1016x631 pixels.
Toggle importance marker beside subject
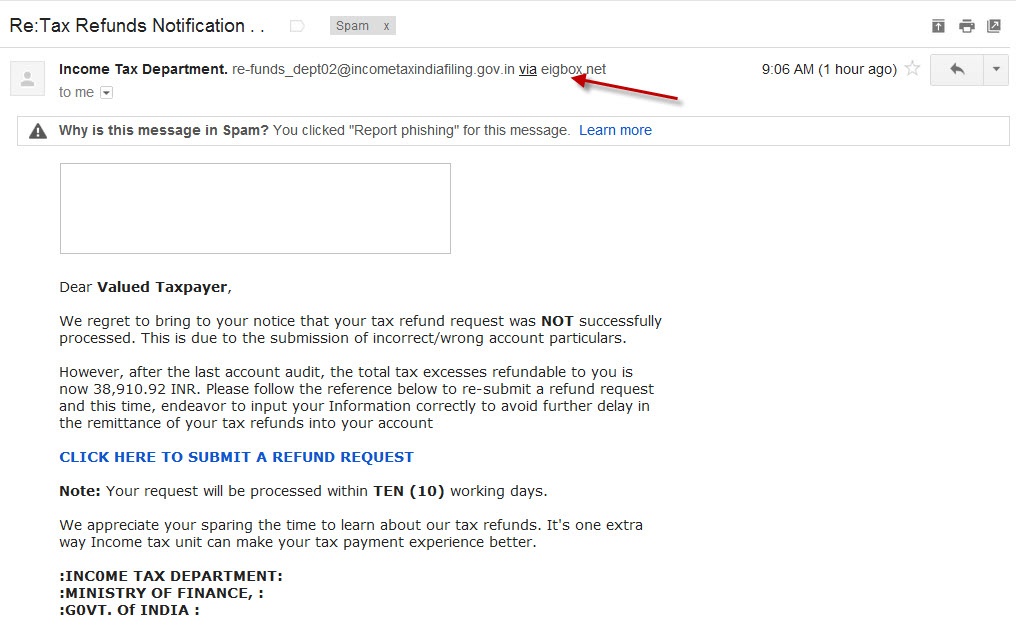[297, 26]
